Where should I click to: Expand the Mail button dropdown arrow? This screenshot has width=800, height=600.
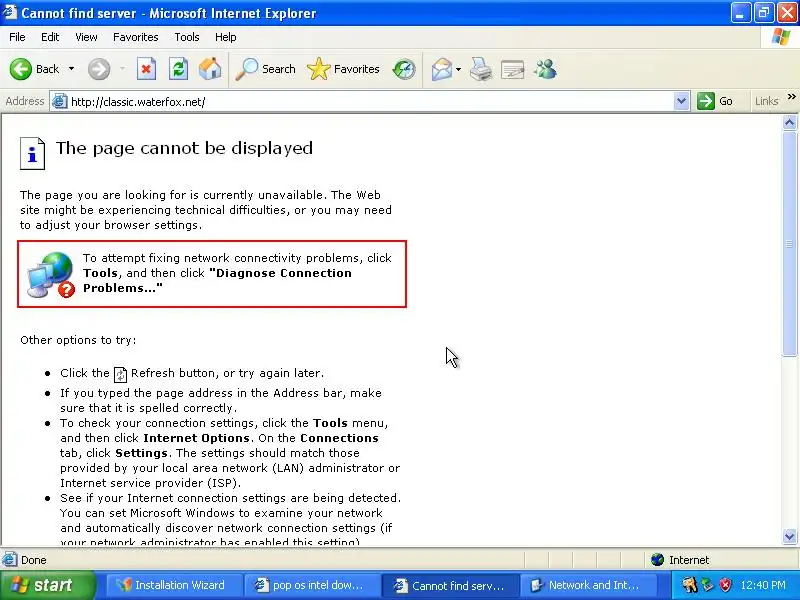coord(458,69)
